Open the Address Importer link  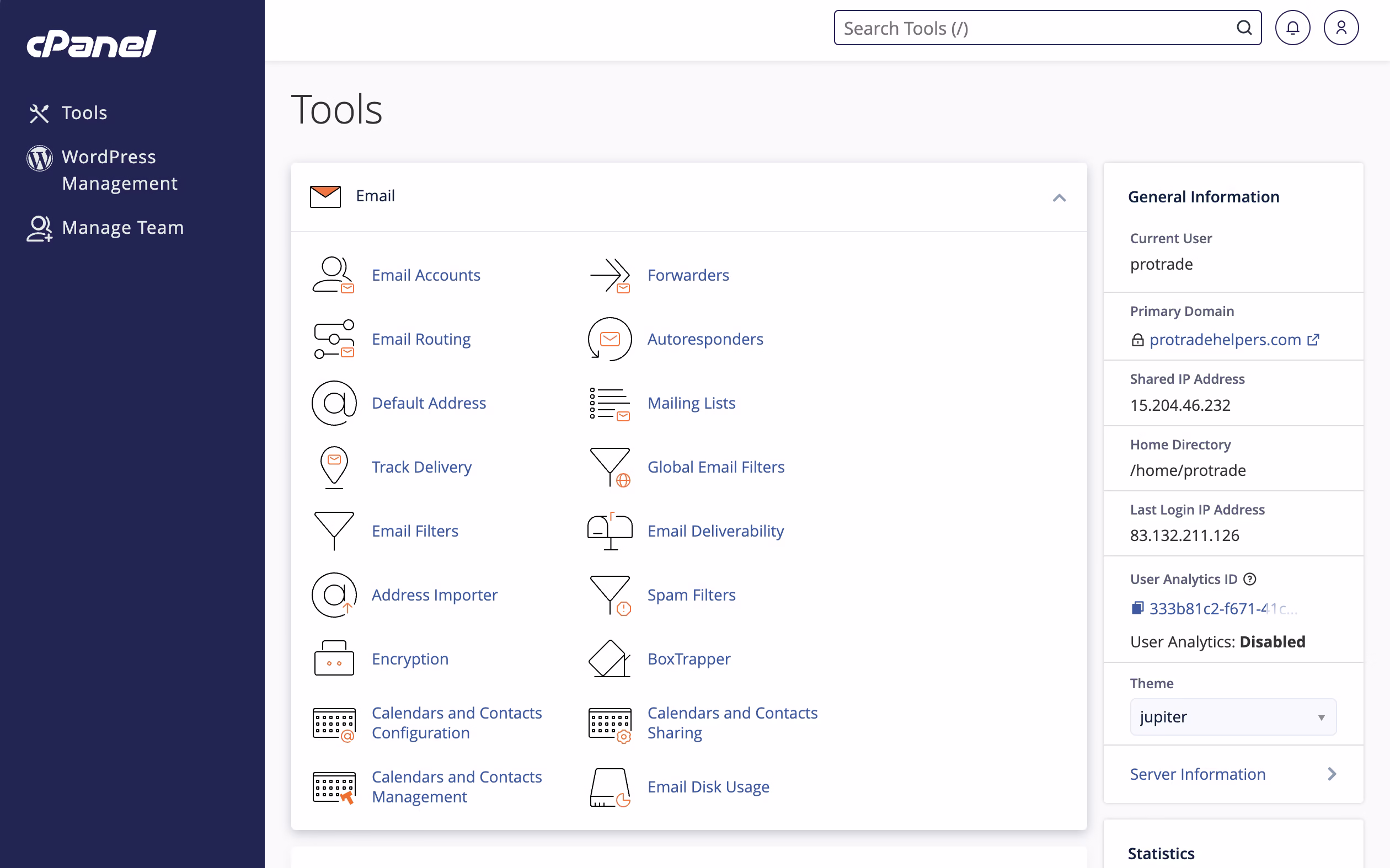(x=435, y=594)
